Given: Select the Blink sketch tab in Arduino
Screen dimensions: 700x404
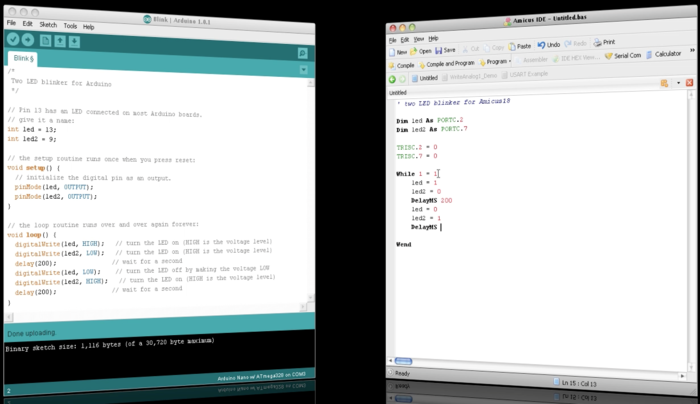Looking at the screenshot, I should tap(23, 58).
